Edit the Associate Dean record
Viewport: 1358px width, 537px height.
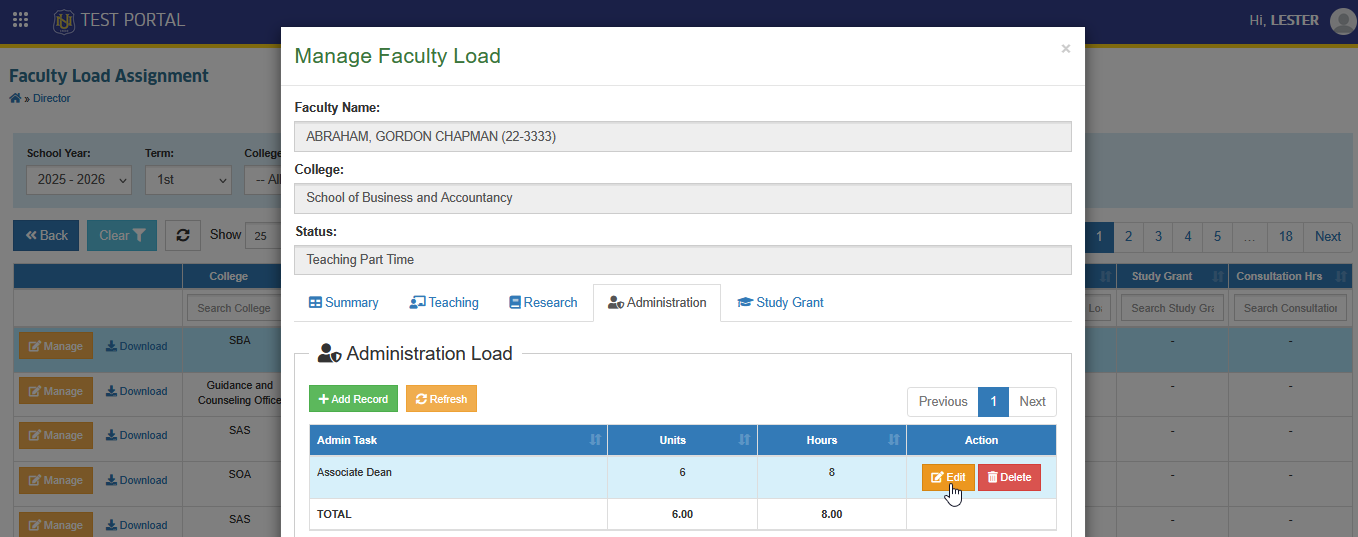[x=948, y=478]
